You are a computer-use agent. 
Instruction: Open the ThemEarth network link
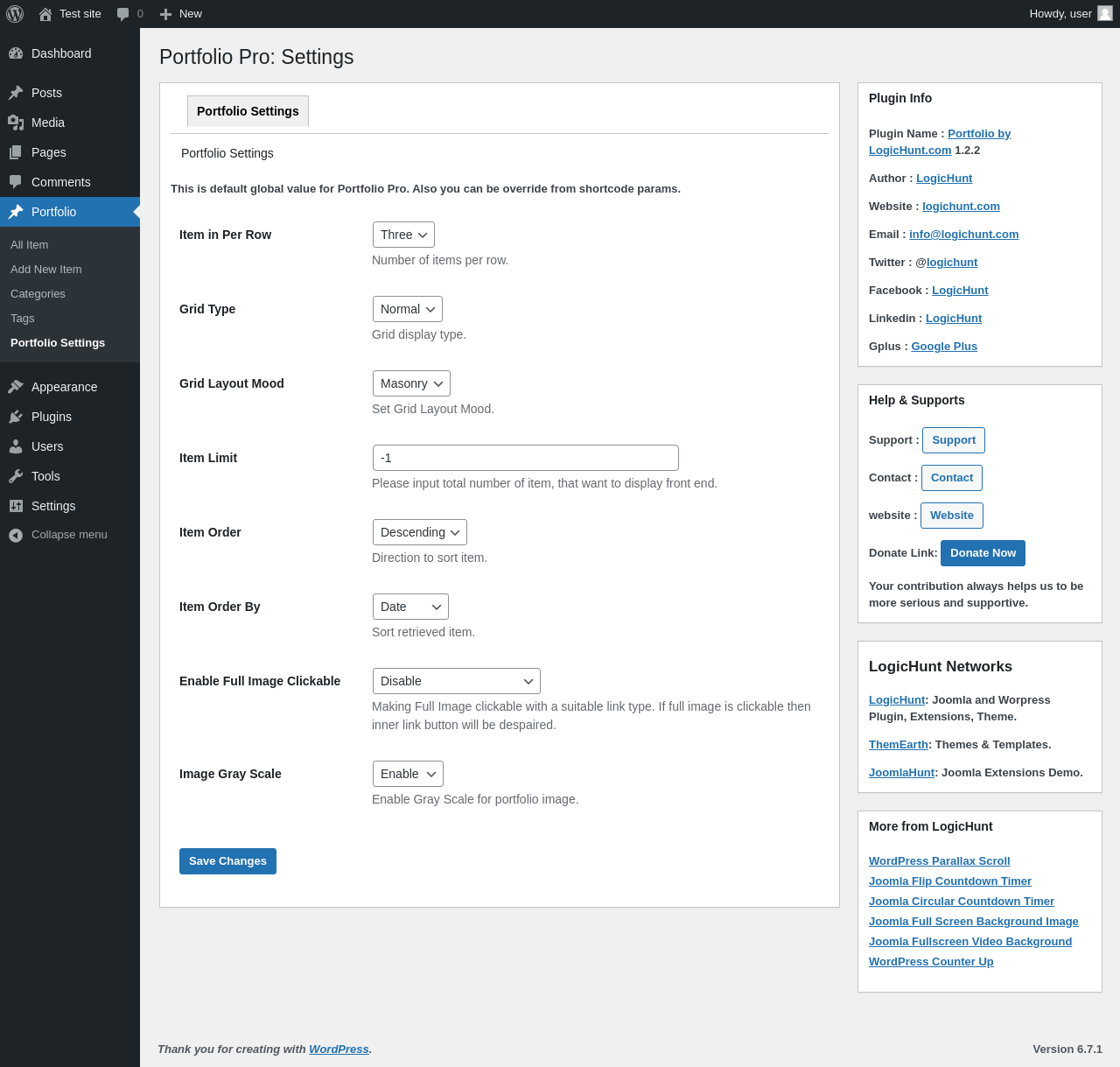[899, 745]
